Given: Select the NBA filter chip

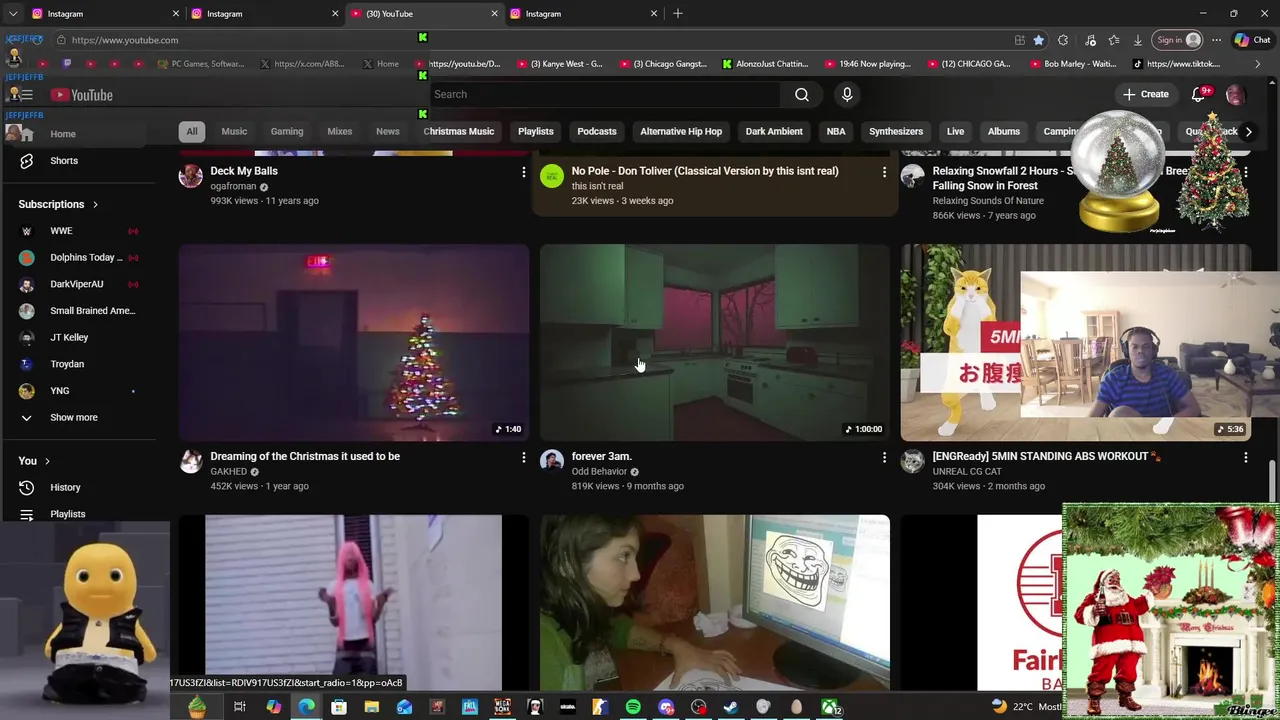Looking at the screenshot, I should coord(836,131).
